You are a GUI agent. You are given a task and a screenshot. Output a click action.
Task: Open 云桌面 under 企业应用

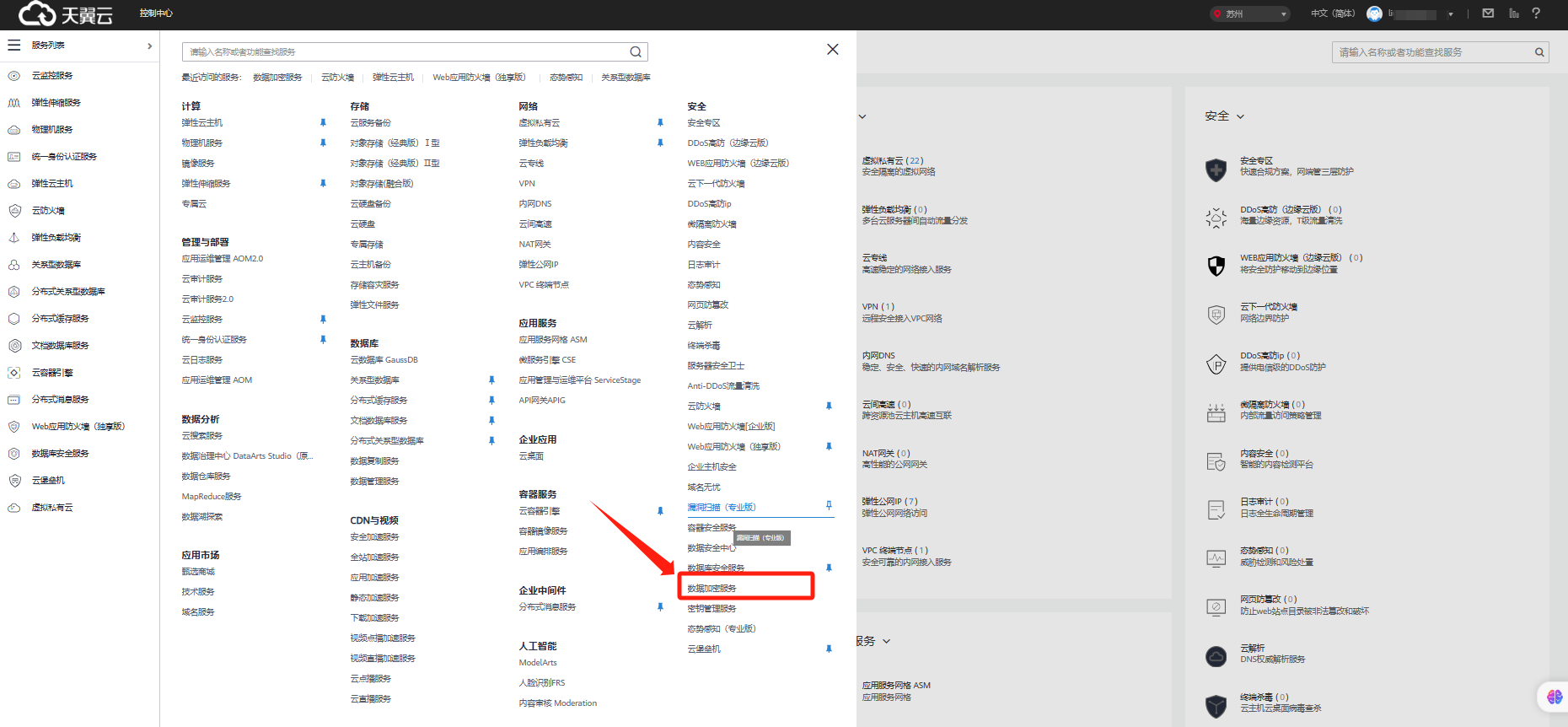pyautogui.click(x=531, y=456)
